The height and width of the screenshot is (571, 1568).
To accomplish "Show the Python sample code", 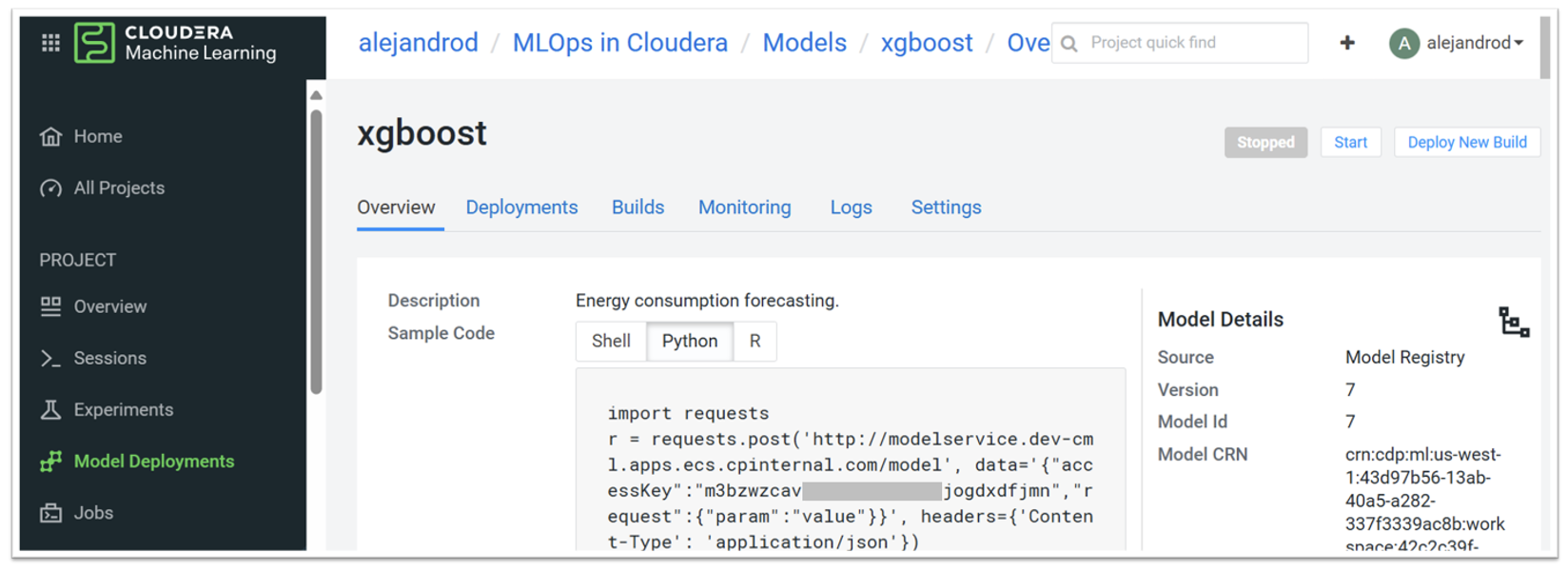I will pos(690,342).
